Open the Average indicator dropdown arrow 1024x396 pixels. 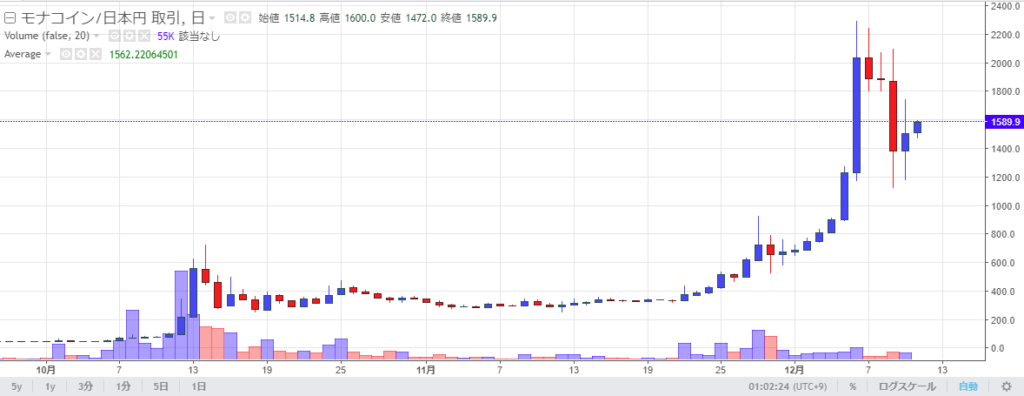click(x=48, y=55)
